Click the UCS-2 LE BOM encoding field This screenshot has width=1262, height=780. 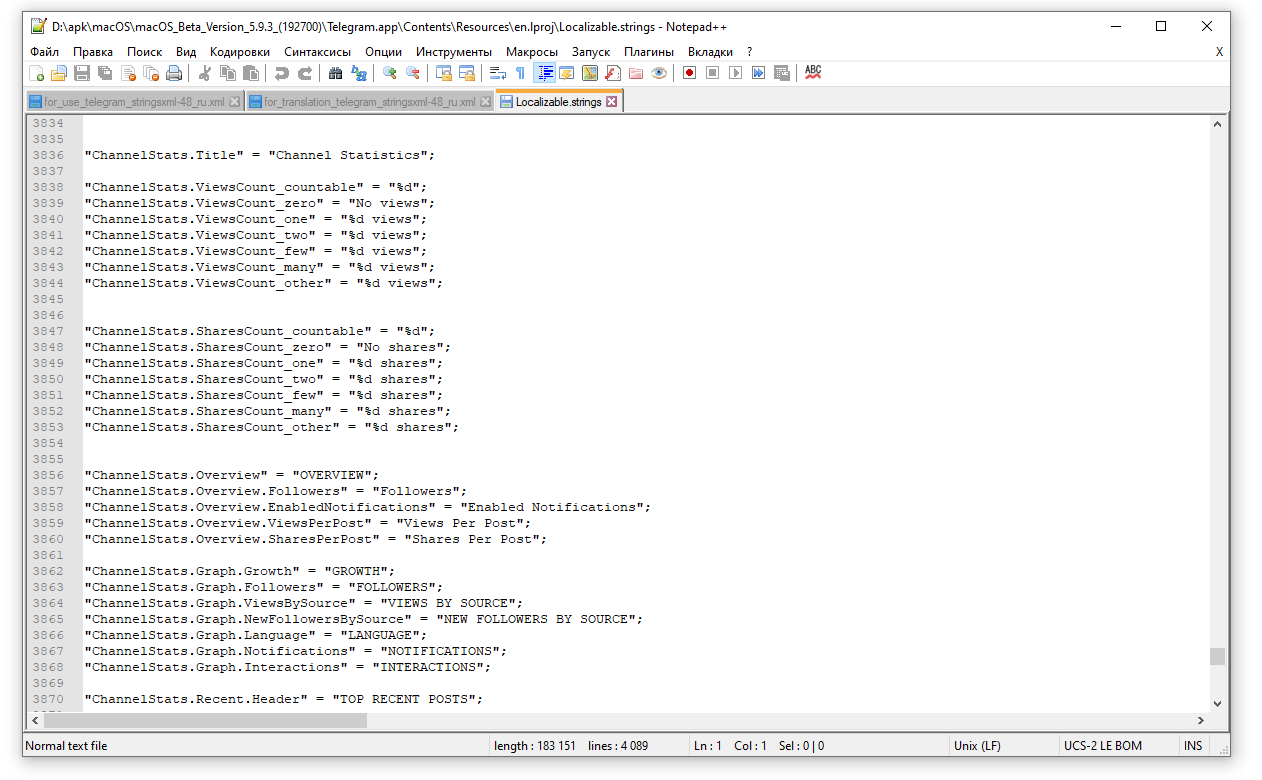coord(1117,745)
